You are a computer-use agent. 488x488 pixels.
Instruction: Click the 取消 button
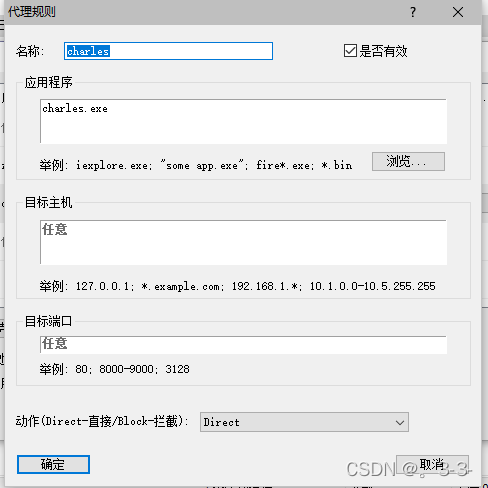pos(432,464)
